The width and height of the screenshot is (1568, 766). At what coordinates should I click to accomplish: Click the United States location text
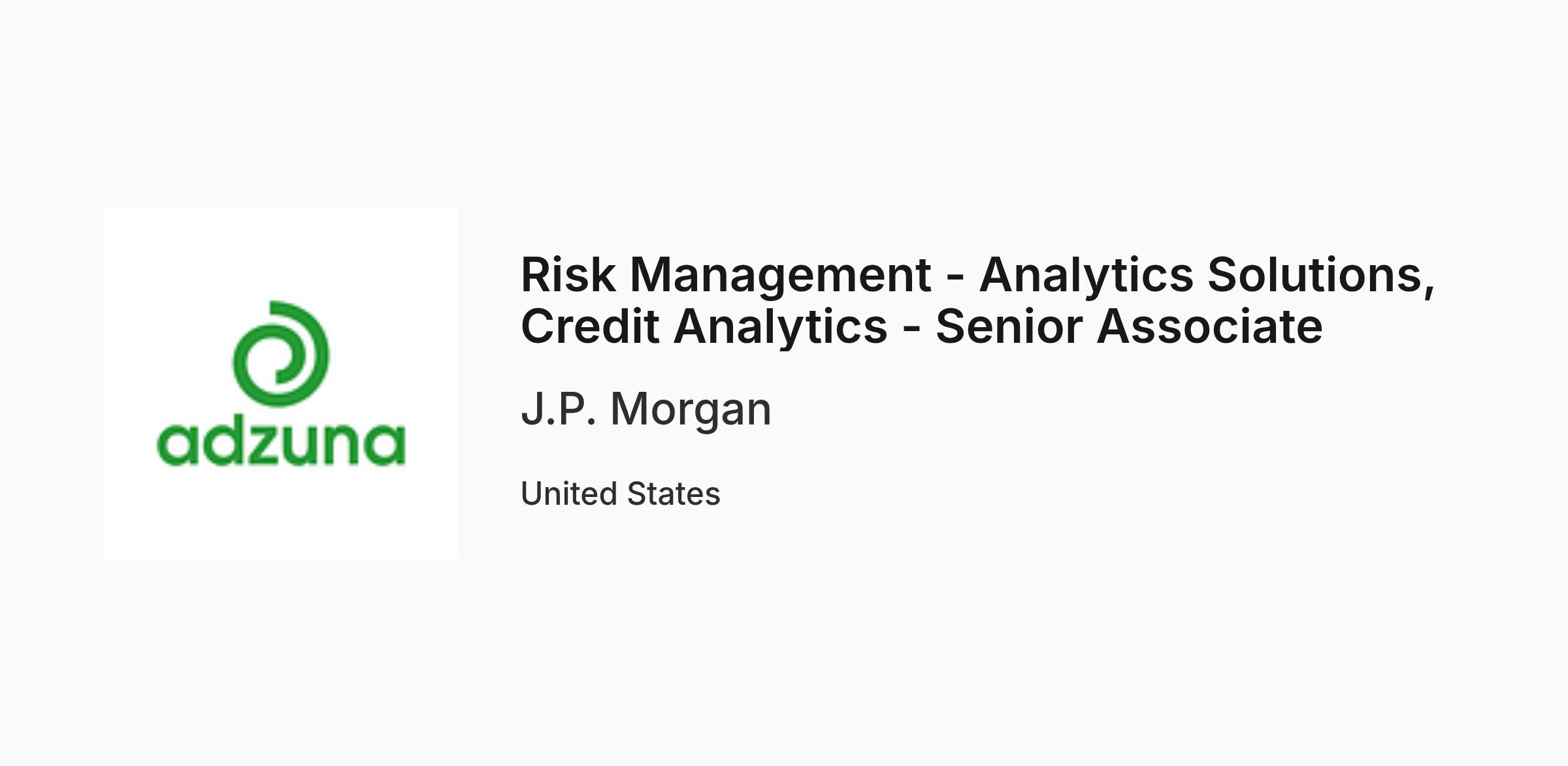(x=621, y=494)
